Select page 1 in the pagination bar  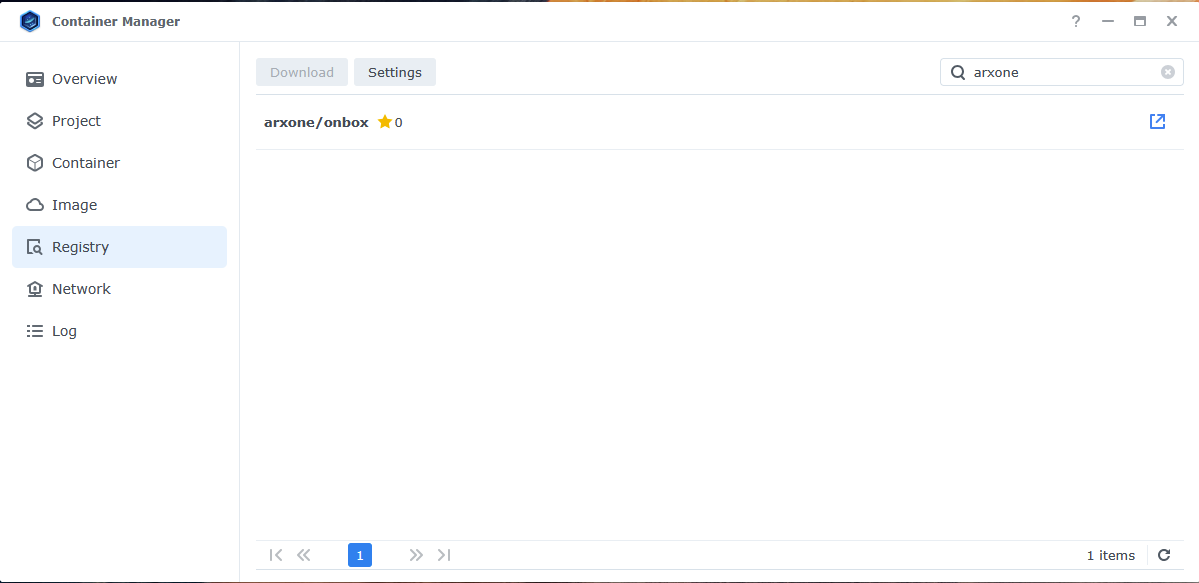coord(360,555)
